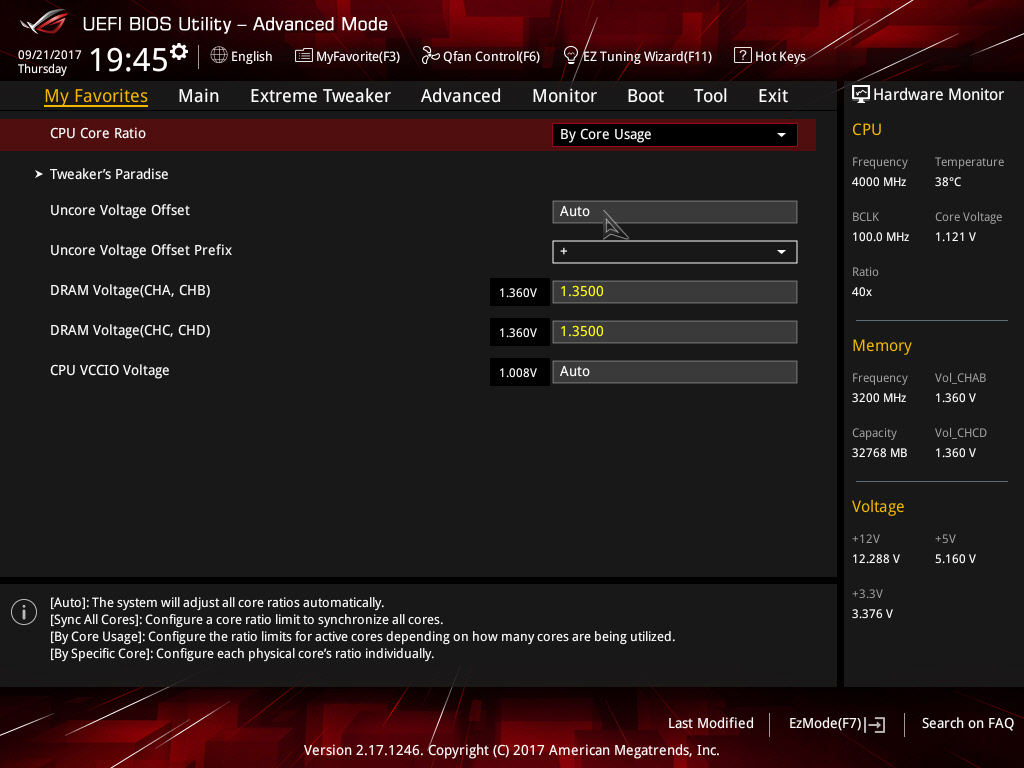
Task: Open the Monitor tab
Action: (564, 96)
